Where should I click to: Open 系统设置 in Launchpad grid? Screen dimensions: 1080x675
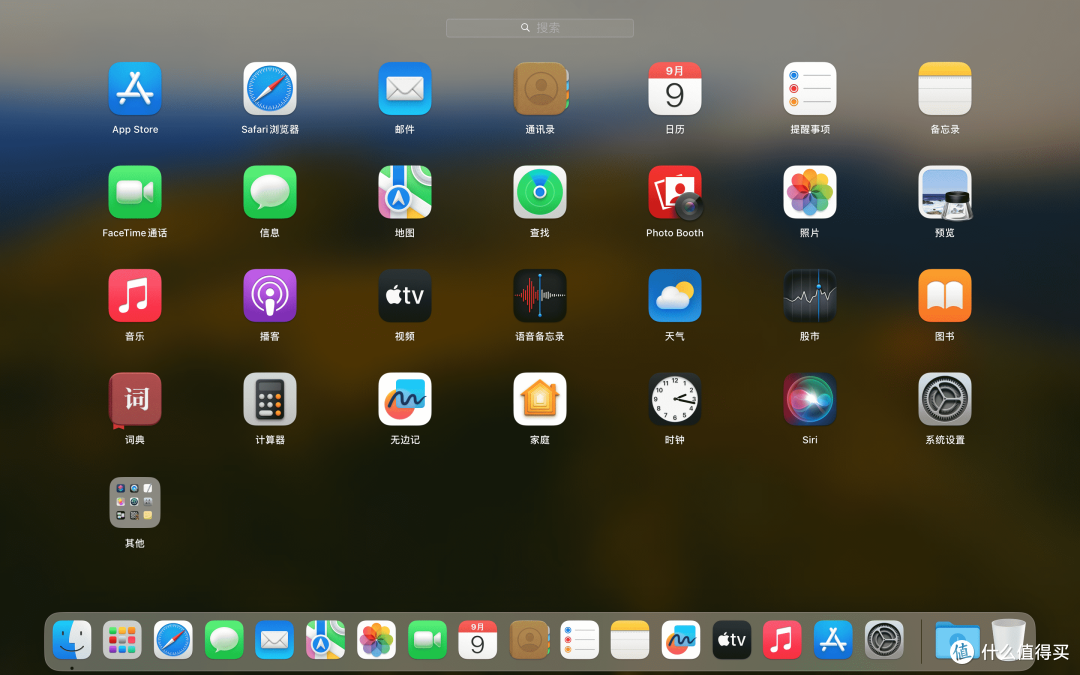pos(945,399)
